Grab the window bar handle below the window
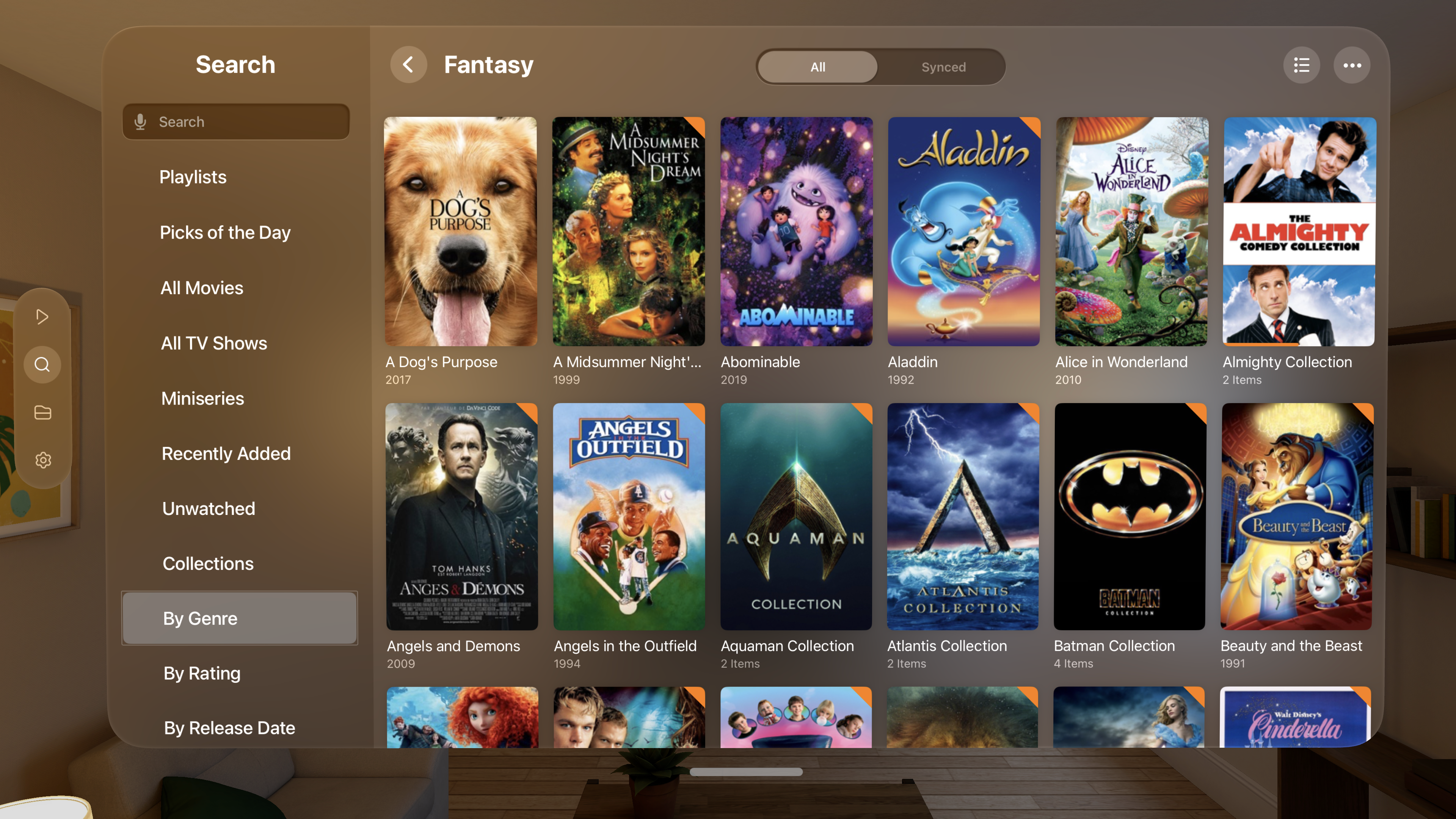The image size is (1456, 819). tap(746, 772)
